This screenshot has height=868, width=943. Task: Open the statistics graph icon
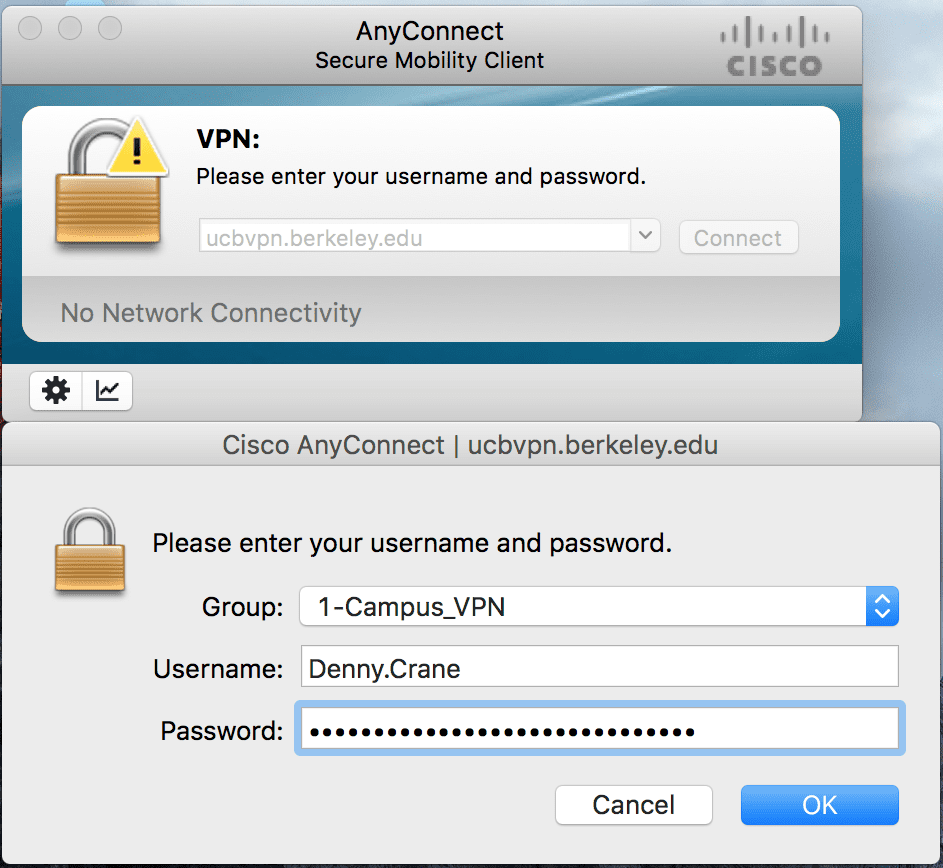[107, 391]
